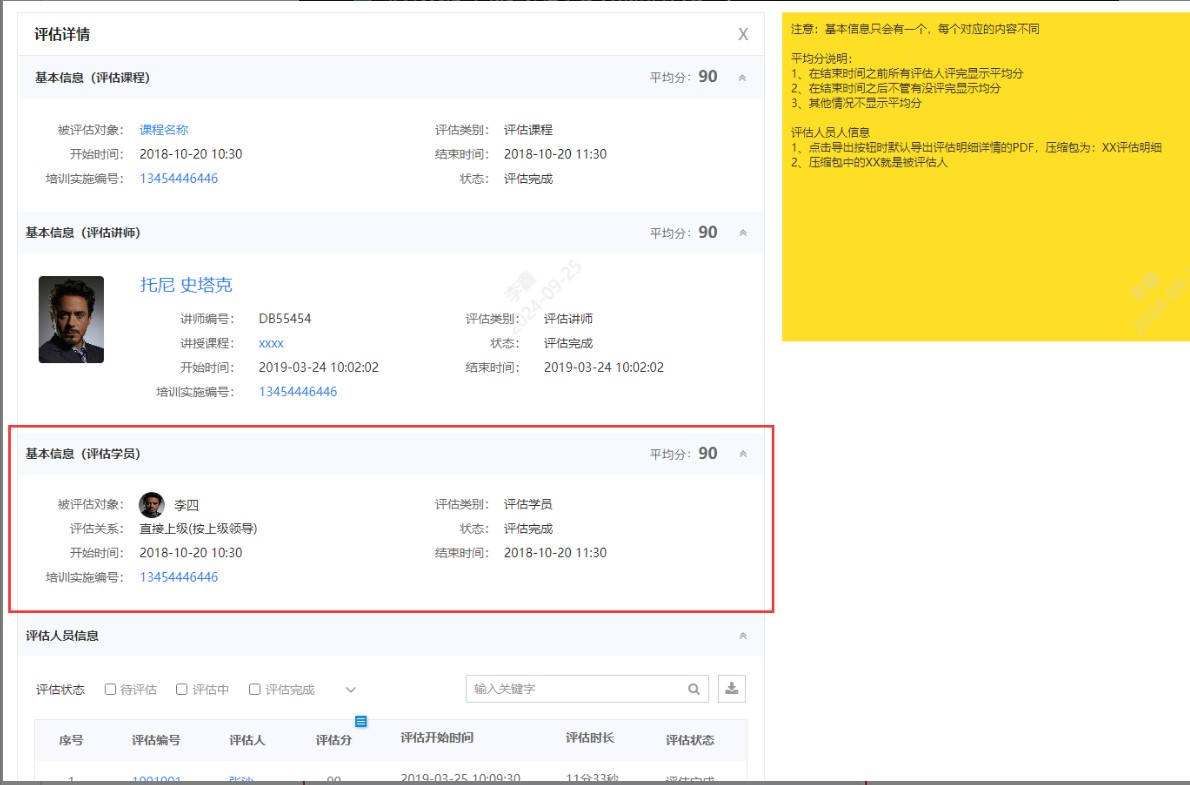Click the 托尼 史塔克 name link
Viewport: 1190px width, 785px height.
pyautogui.click(x=186, y=285)
